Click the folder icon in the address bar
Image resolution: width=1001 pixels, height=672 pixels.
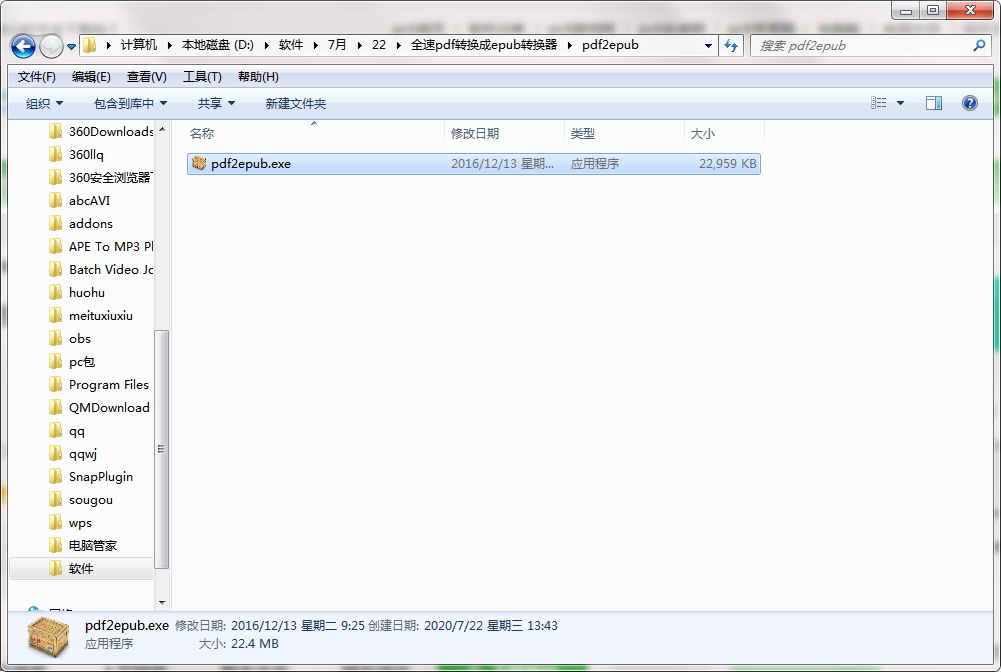(90, 45)
